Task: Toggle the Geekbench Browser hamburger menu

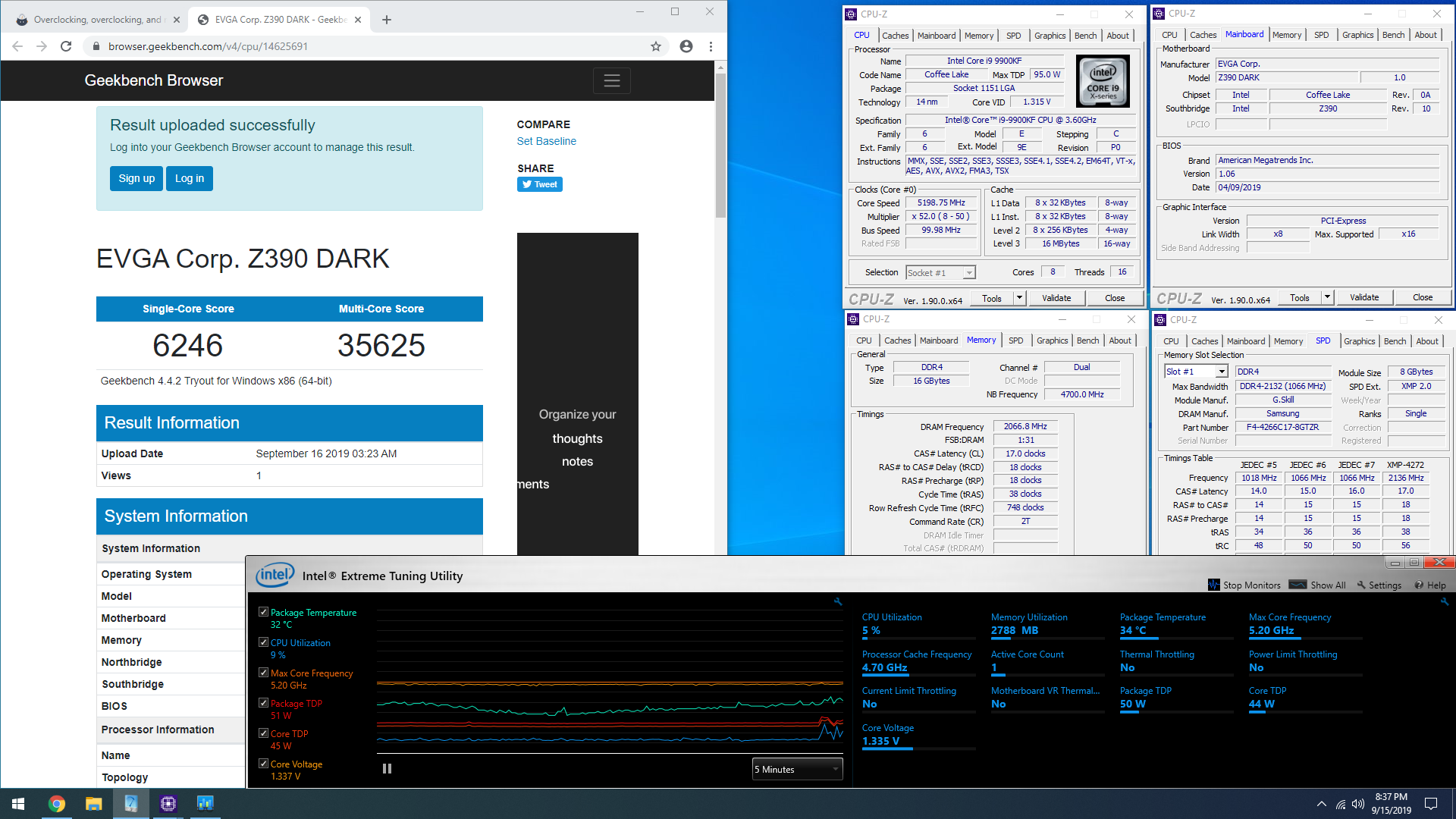Action: pos(612,80)
